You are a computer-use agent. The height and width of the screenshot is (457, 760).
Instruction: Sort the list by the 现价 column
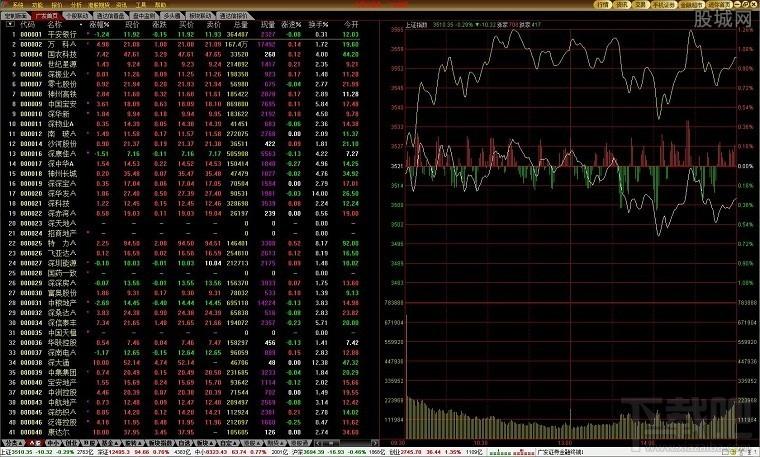coord(132,24)
